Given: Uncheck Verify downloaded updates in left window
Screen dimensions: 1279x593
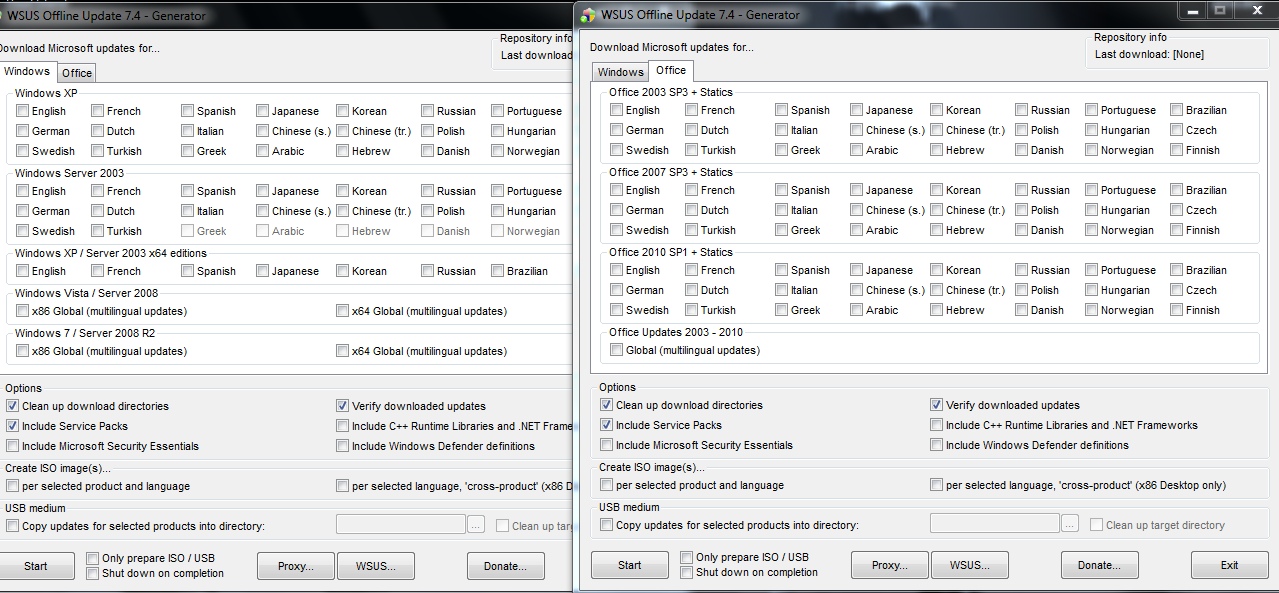Looking at the screenshot, I should pyautogui.click(x=343, y=406).
